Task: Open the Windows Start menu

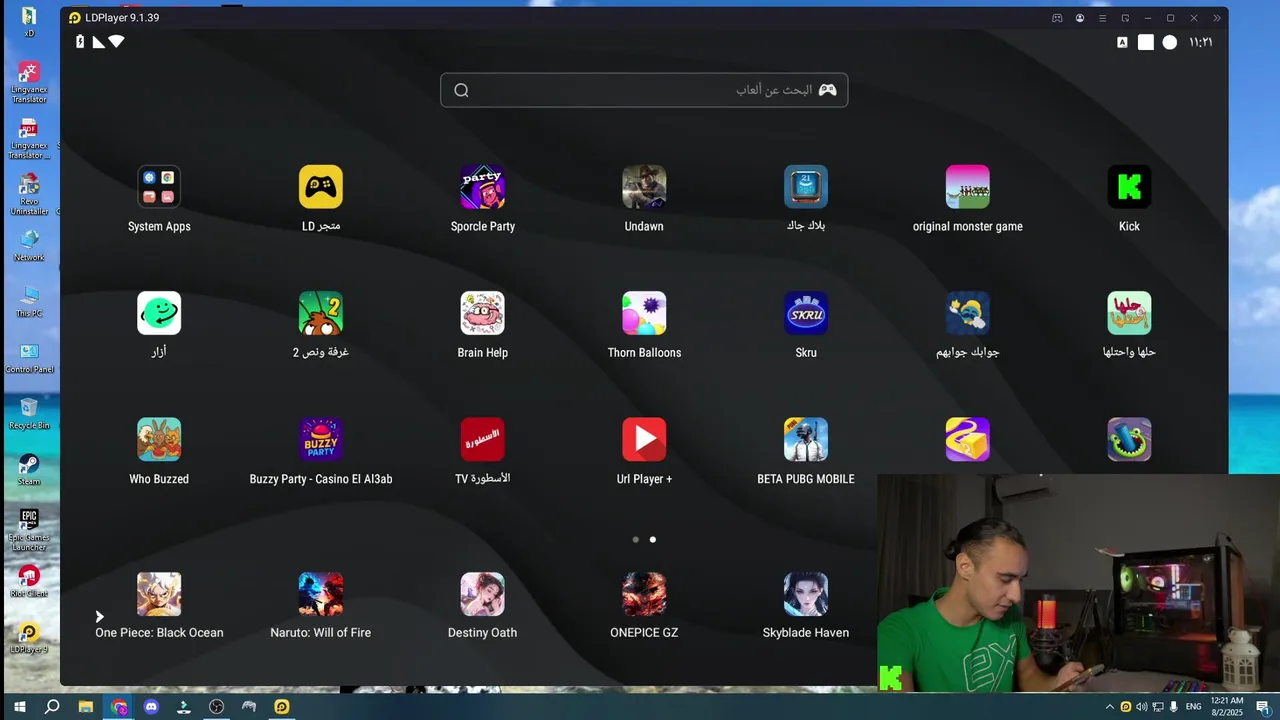Action: tap(18, 707)
